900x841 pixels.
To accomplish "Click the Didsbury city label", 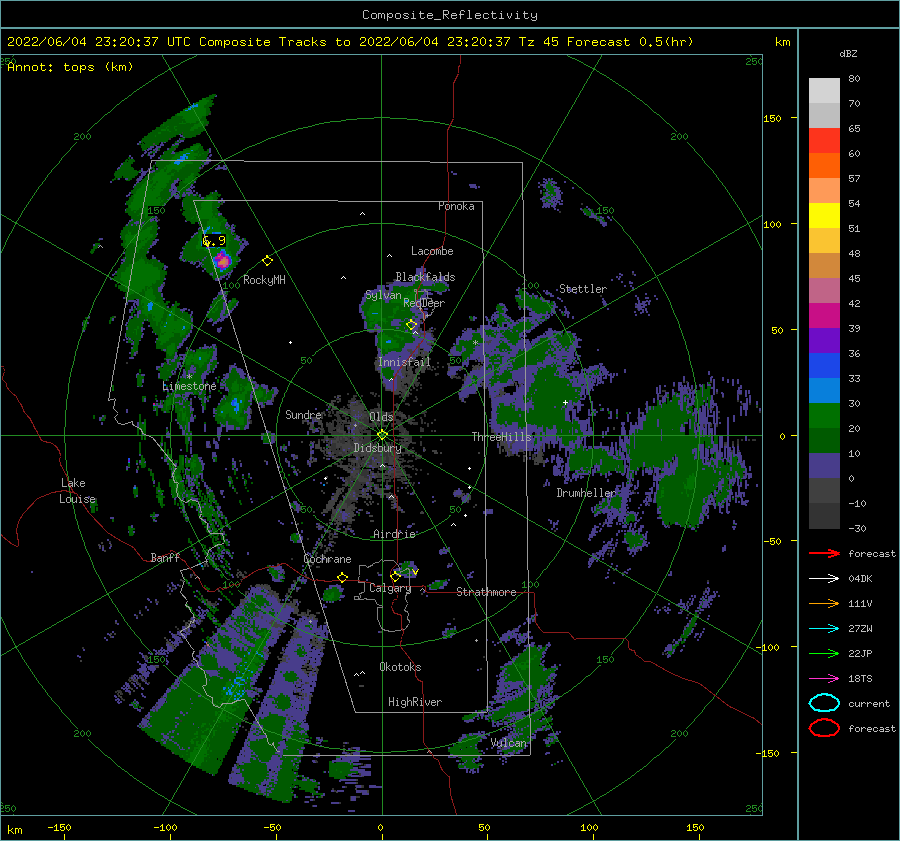I will (378, 448).
